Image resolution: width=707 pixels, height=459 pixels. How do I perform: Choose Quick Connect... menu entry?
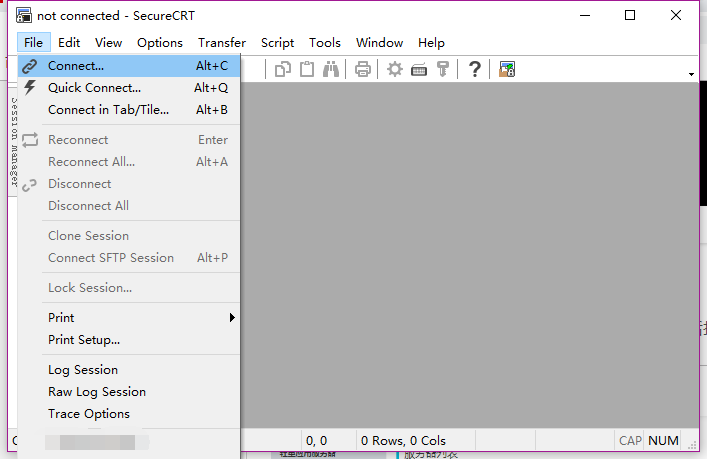click(129, 87)
